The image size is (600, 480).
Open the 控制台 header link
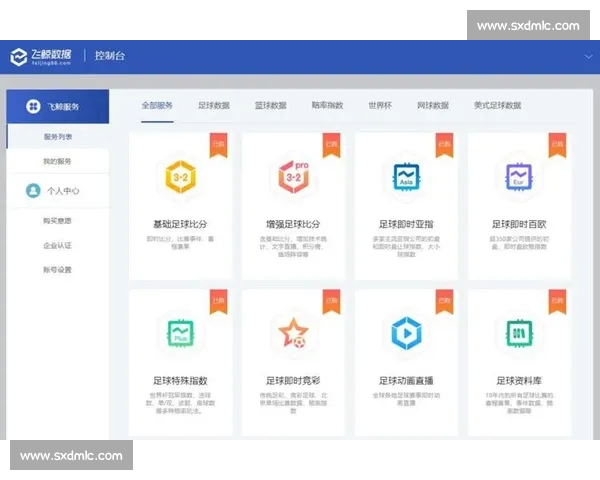pos(110,56)
